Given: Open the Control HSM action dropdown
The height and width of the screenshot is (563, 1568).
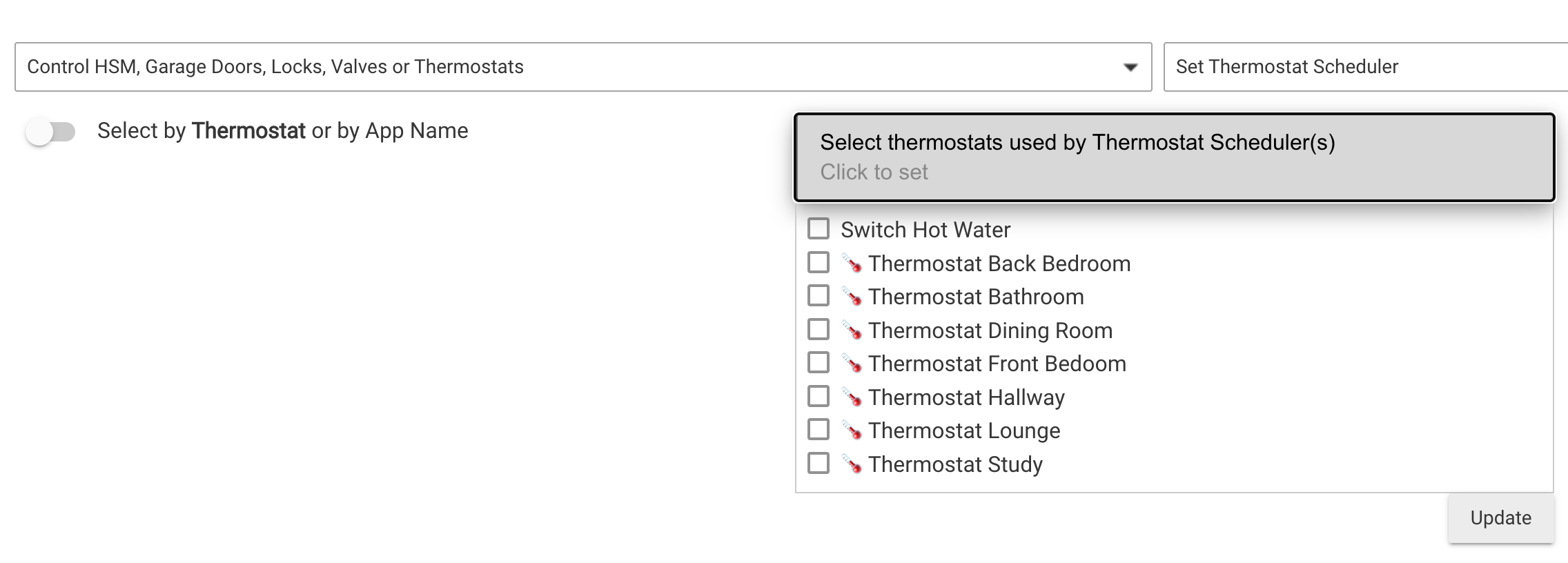Looking at the screenshot, I should point(582,67).
